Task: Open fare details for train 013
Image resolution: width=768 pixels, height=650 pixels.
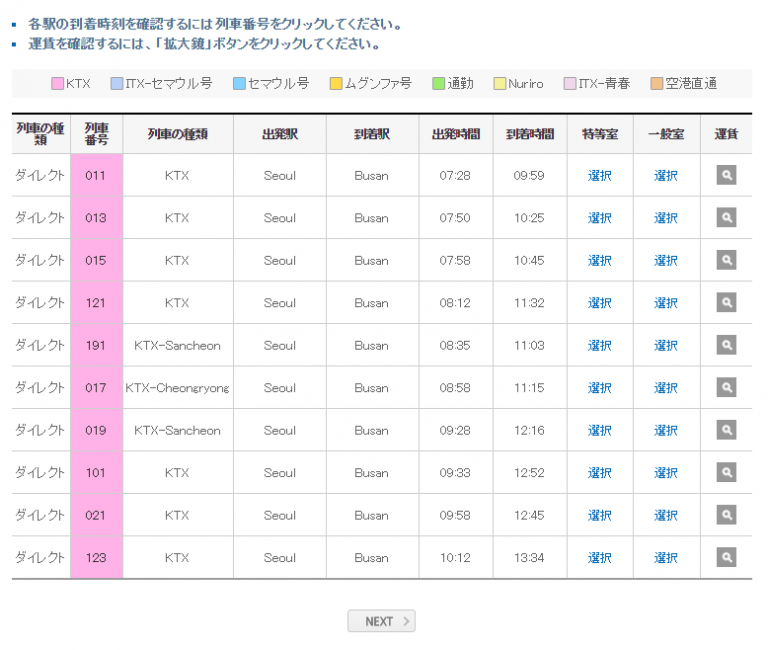Action: click(x=726, y=218)
